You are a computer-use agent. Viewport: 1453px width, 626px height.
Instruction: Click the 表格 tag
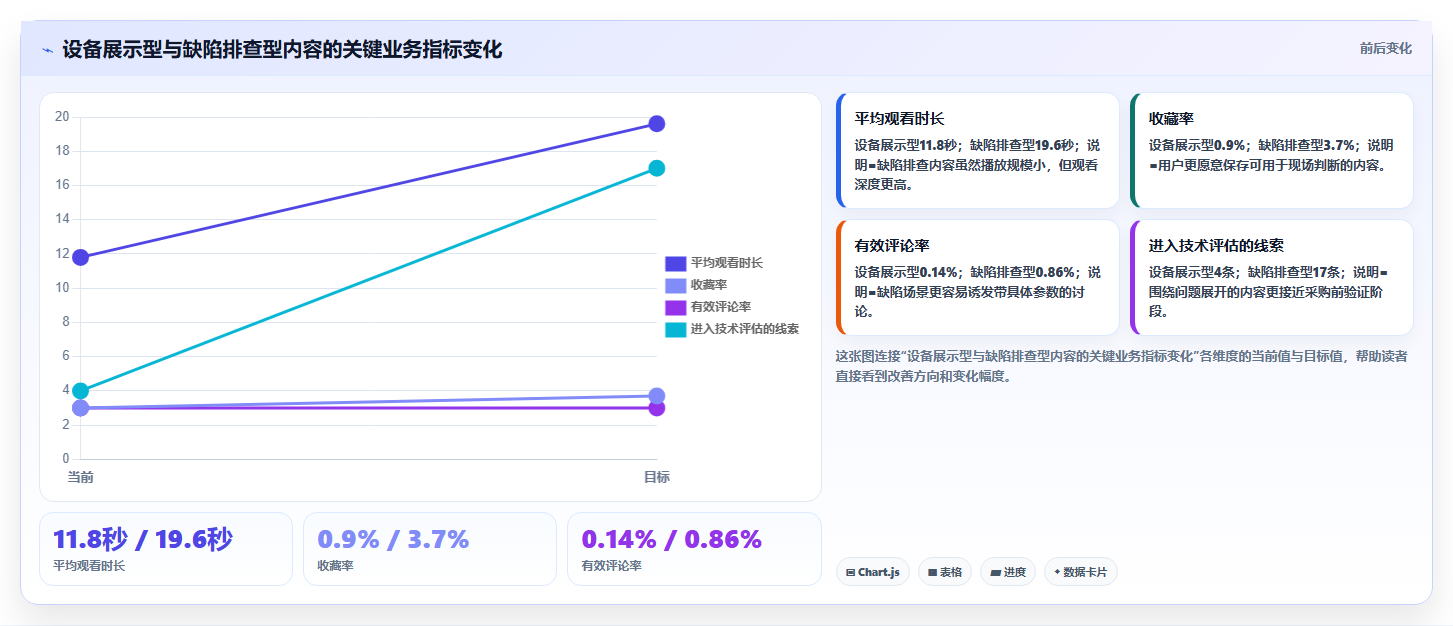[x=944, y=572]
